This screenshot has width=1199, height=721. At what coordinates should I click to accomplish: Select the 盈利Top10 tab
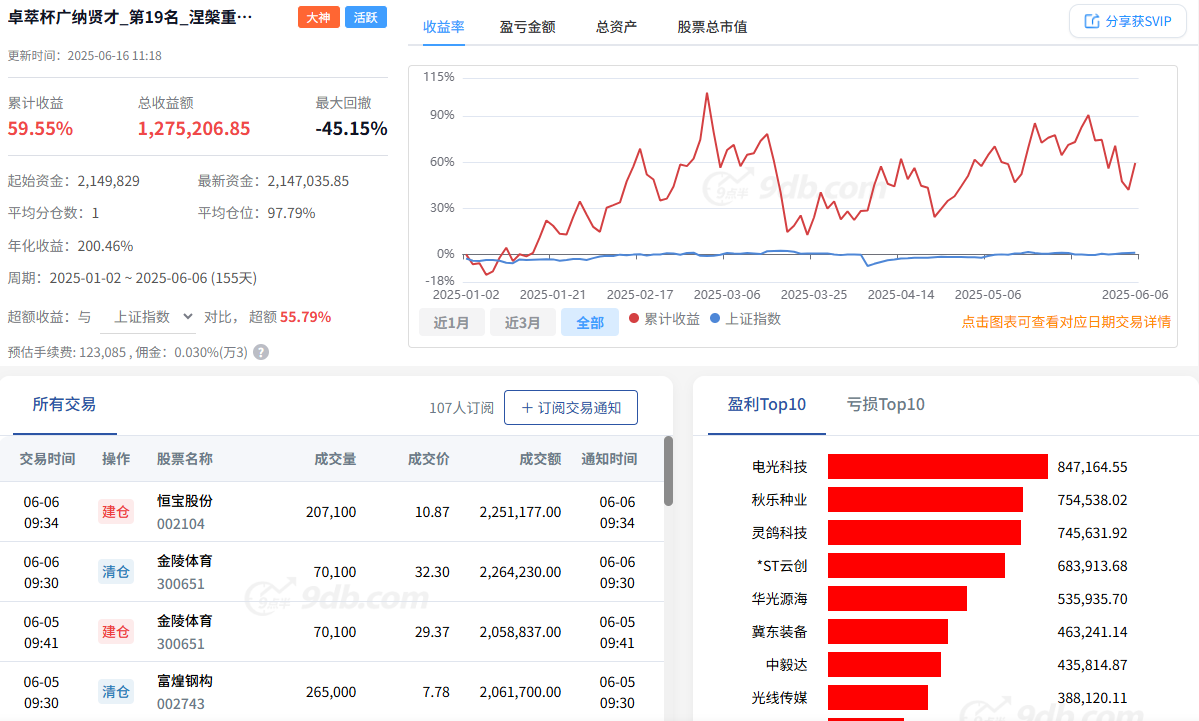(x=766, y=404)
